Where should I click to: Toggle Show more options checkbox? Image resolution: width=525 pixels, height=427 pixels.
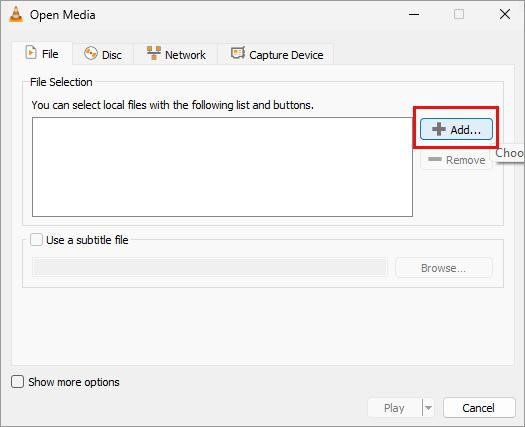pos(17,381)
